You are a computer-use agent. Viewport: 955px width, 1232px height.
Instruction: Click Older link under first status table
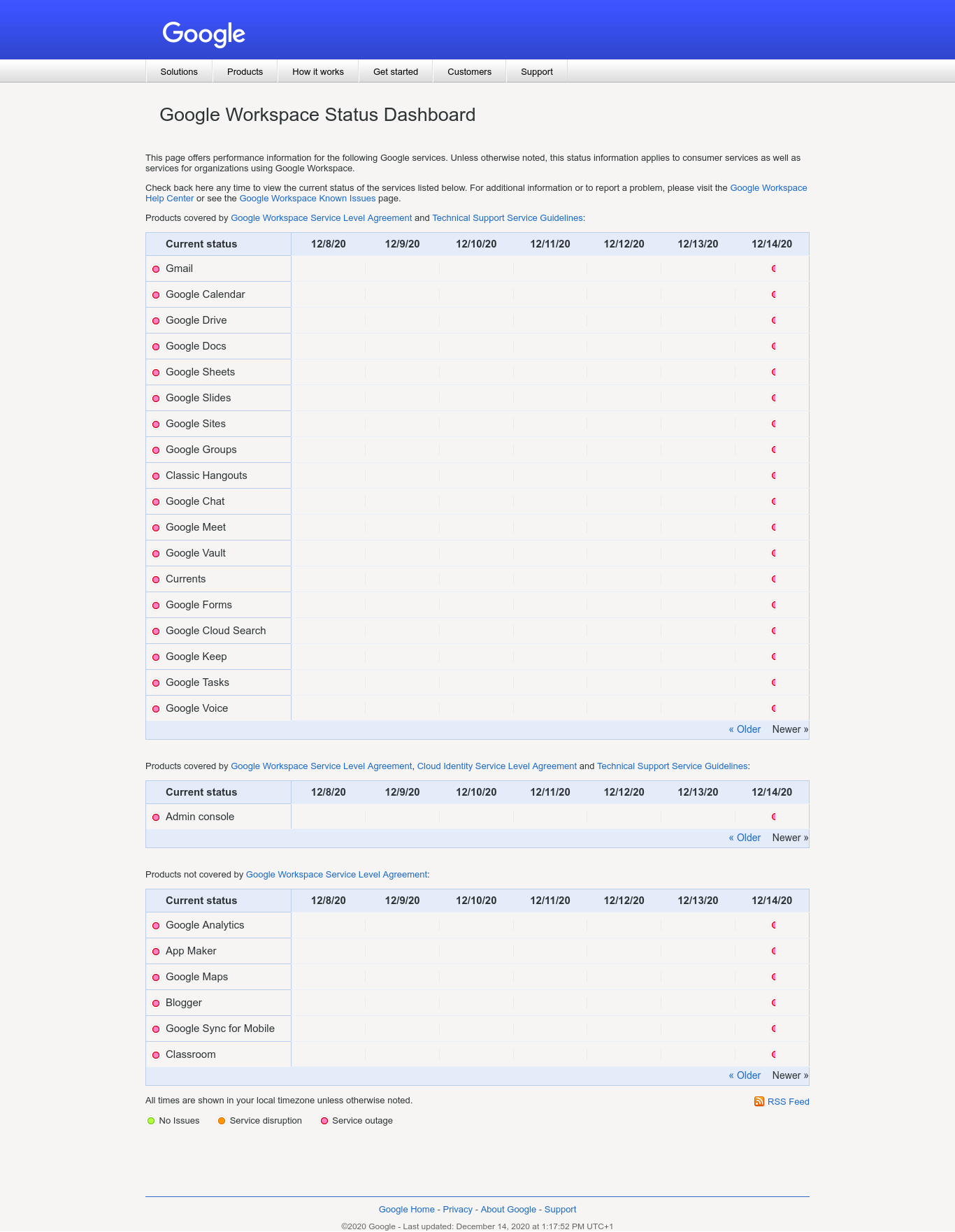(x=745, y=729)
